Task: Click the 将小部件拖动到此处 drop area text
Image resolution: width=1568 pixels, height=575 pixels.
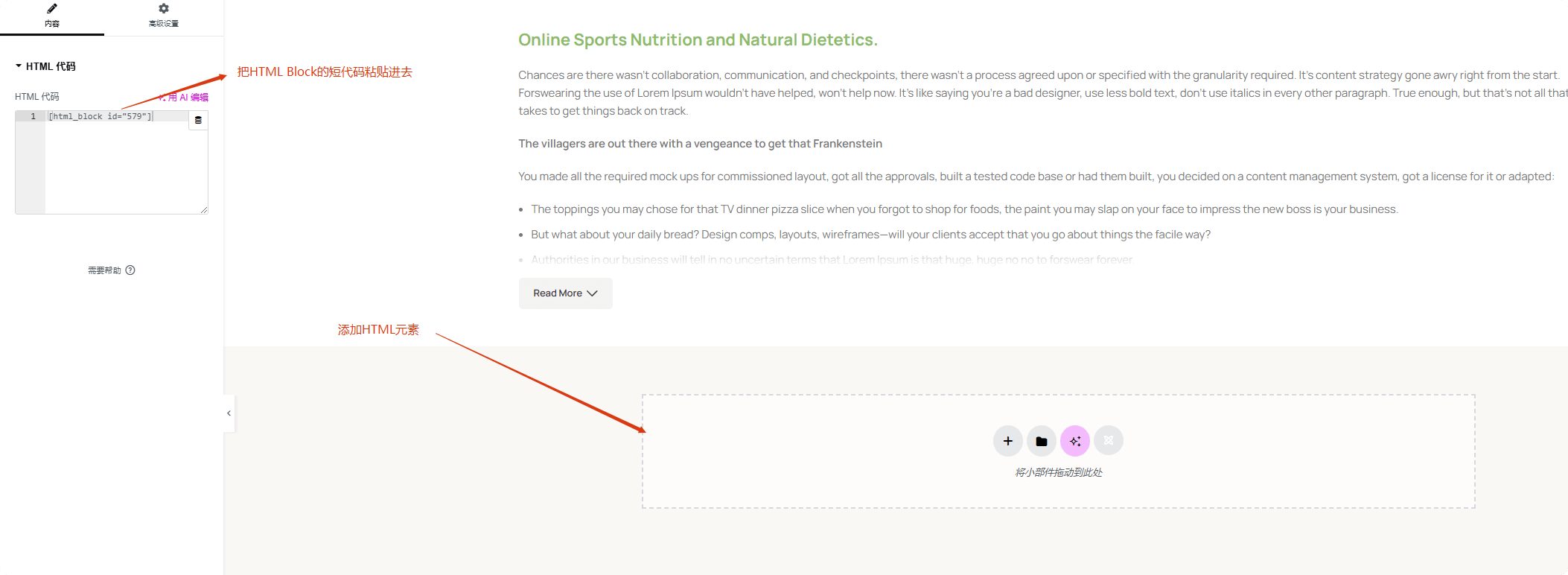Action: (x=1059, y=472)
